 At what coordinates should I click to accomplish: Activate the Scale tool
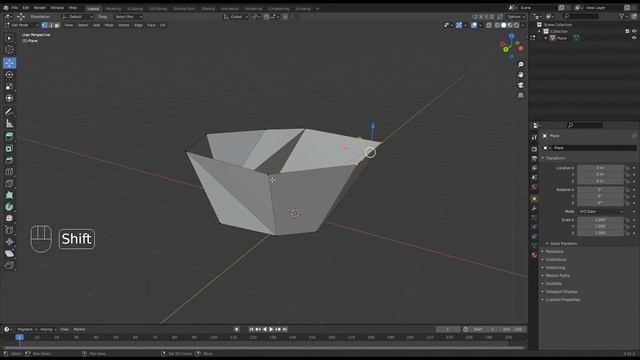pos(9,87)
